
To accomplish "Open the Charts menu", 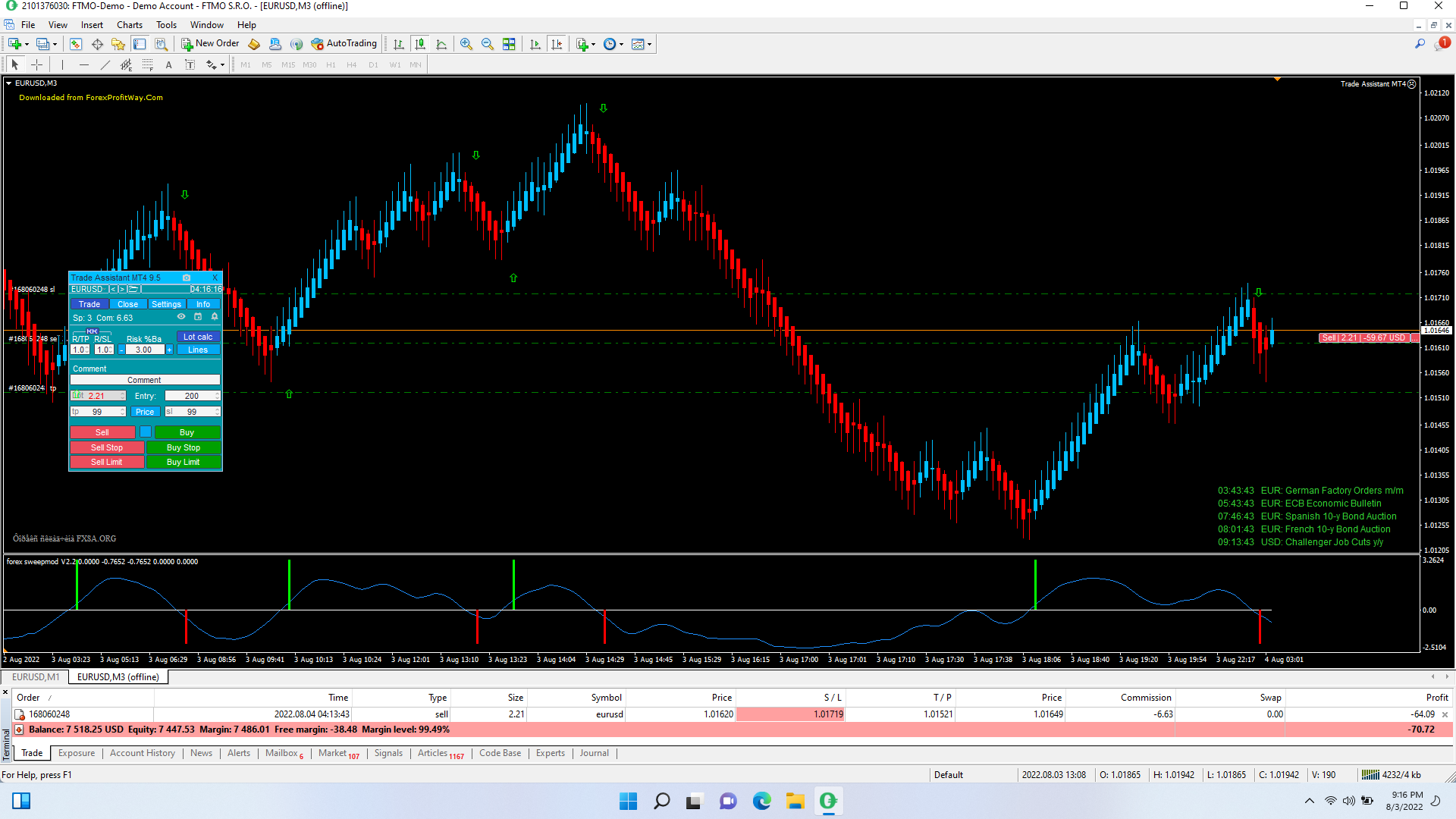I will coord(130,25).
